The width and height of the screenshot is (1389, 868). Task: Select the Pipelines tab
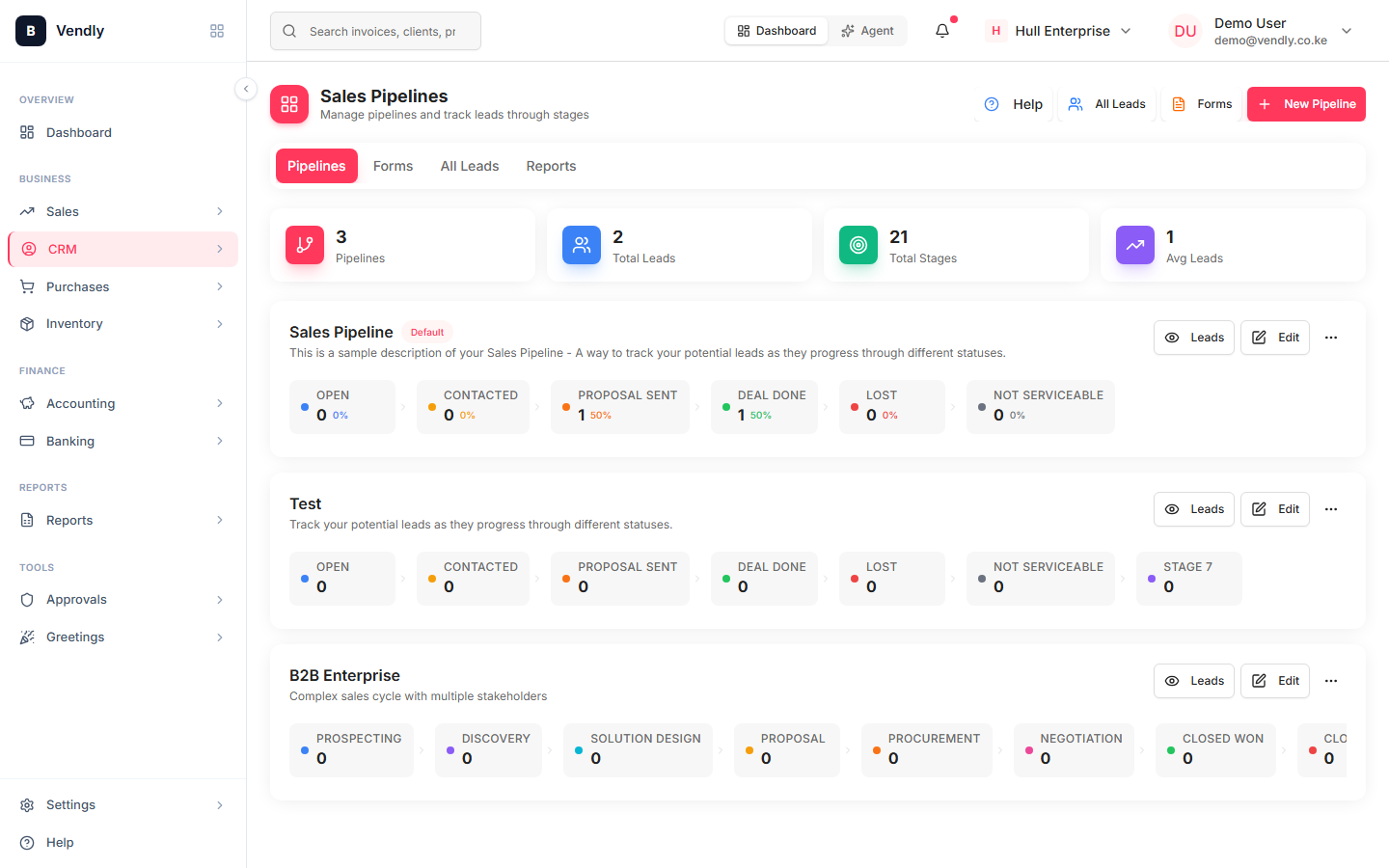pyautogui.click(x=316, y=166)
